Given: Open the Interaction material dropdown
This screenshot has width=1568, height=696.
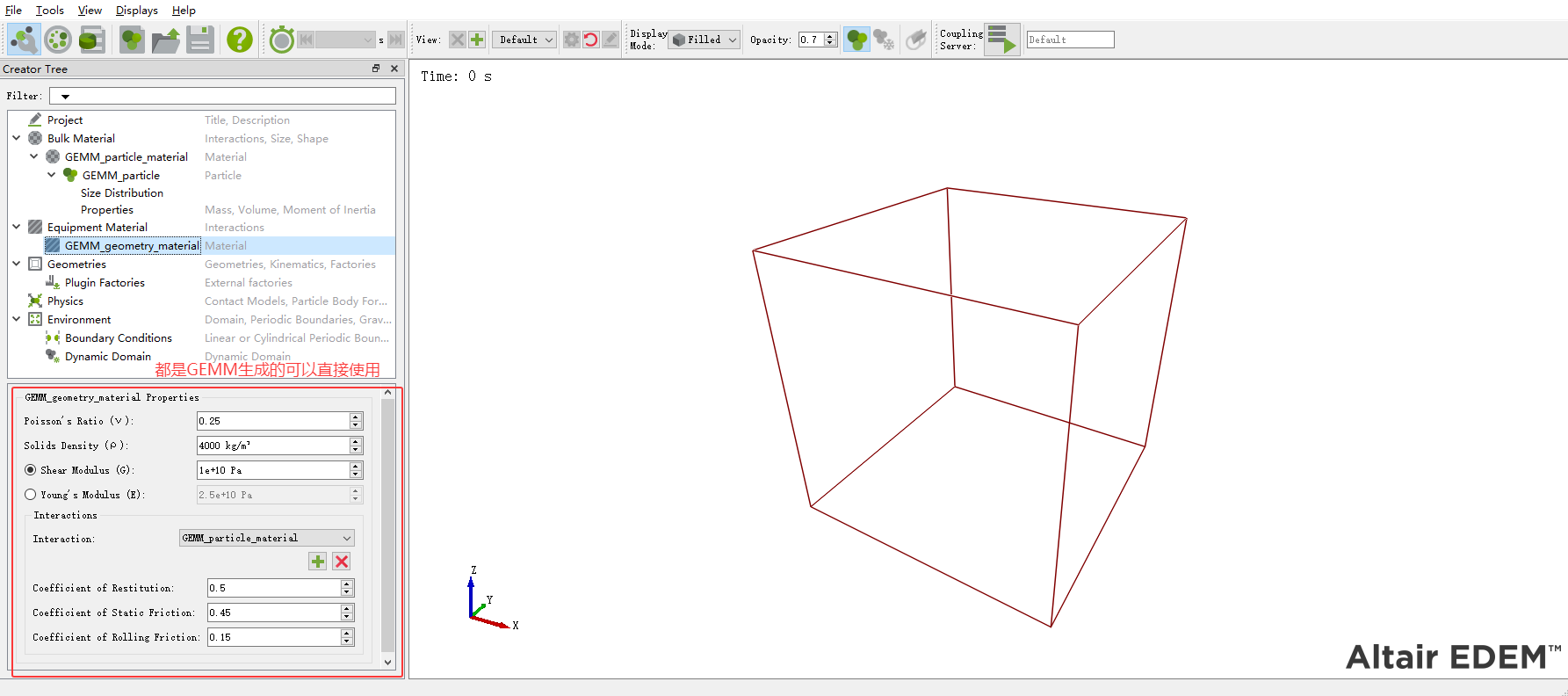Looking at the screenshot, I should (266, 538).
